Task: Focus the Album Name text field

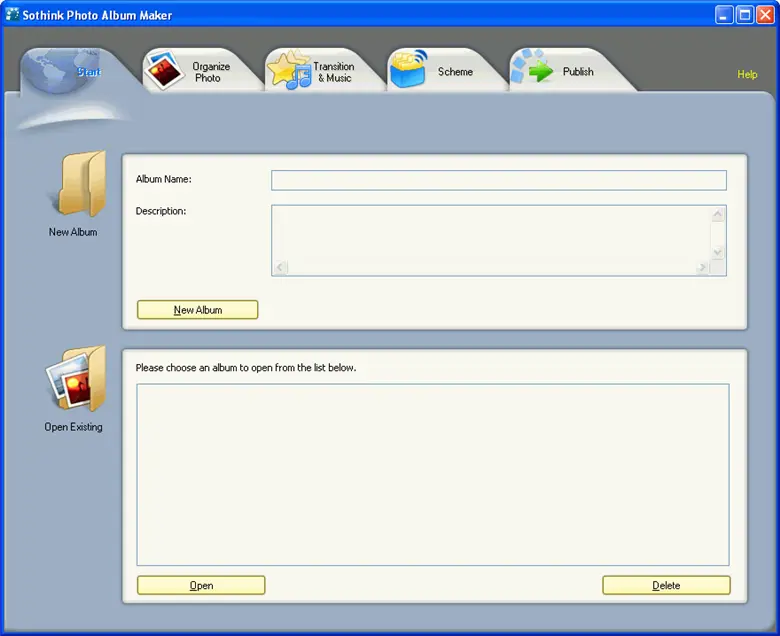Action: (x=498, y=180)
